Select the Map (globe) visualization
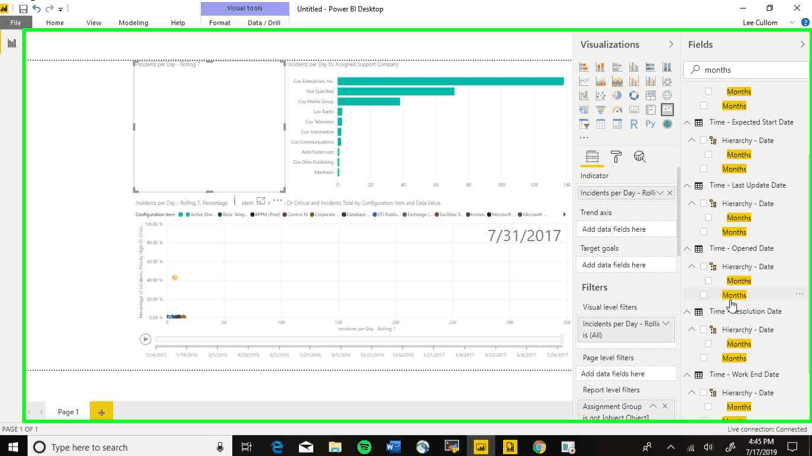Image resolution: width=812 pixels, height=456 pixels. coord(667,95)
